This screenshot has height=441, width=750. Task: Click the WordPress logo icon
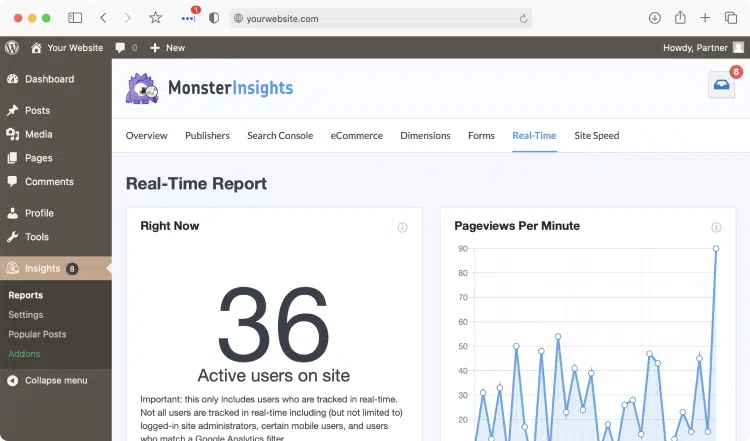pyautogui.click(x=12, y=47)
